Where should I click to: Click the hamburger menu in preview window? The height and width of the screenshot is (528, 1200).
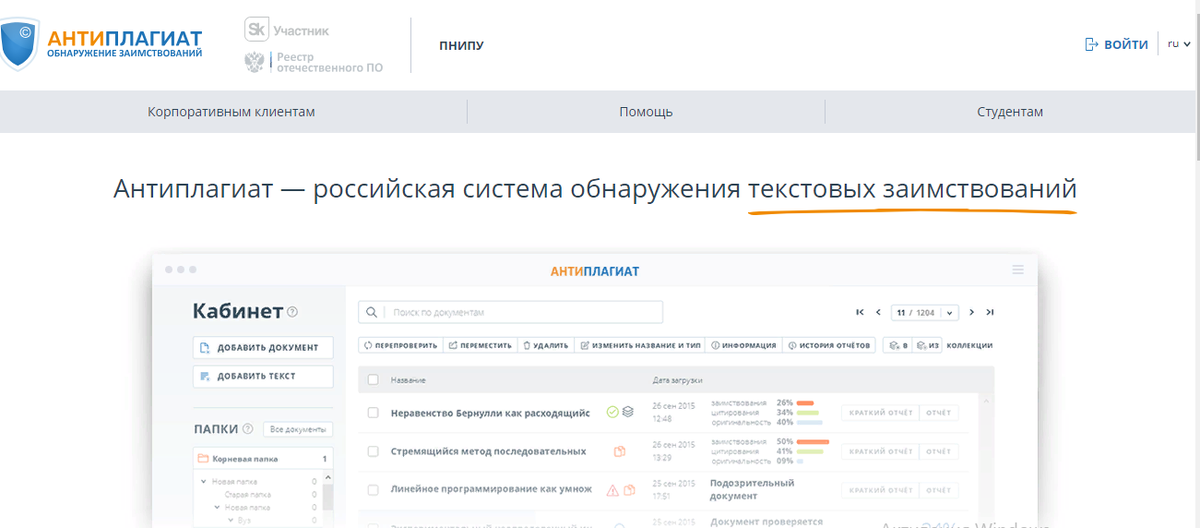click(x=1018, y=270)
